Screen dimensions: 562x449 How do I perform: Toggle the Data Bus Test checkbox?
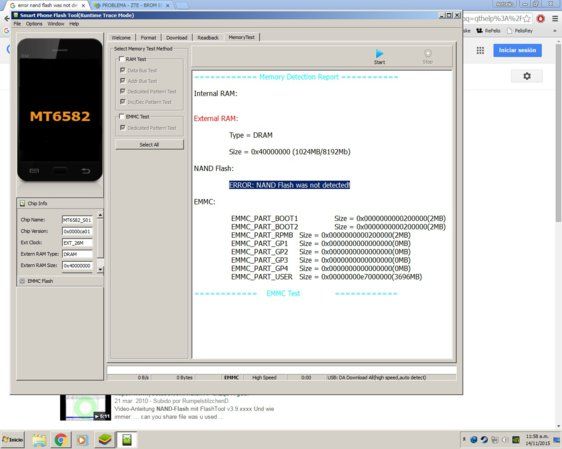(x=123, y=70)
